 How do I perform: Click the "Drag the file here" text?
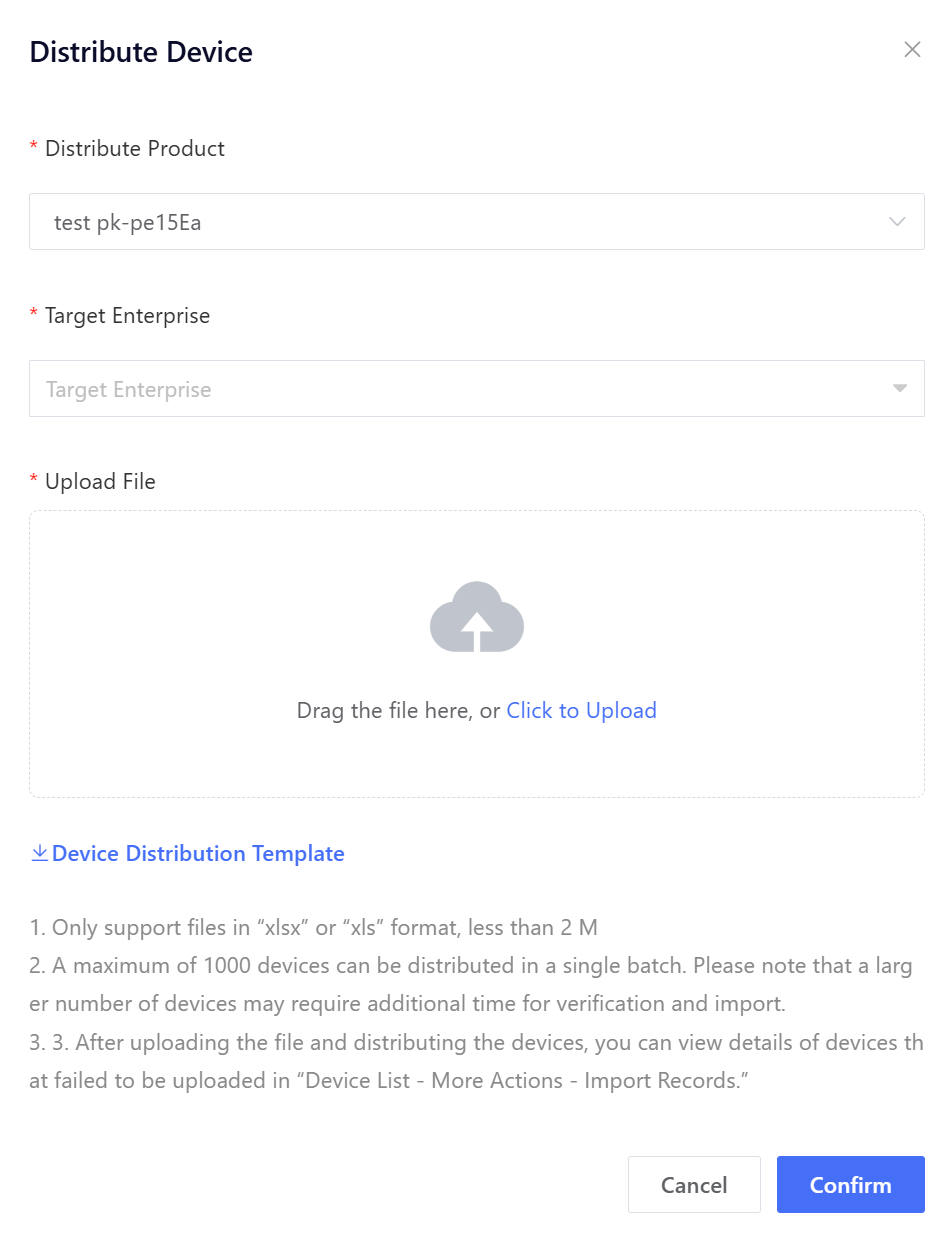[398, 711]
